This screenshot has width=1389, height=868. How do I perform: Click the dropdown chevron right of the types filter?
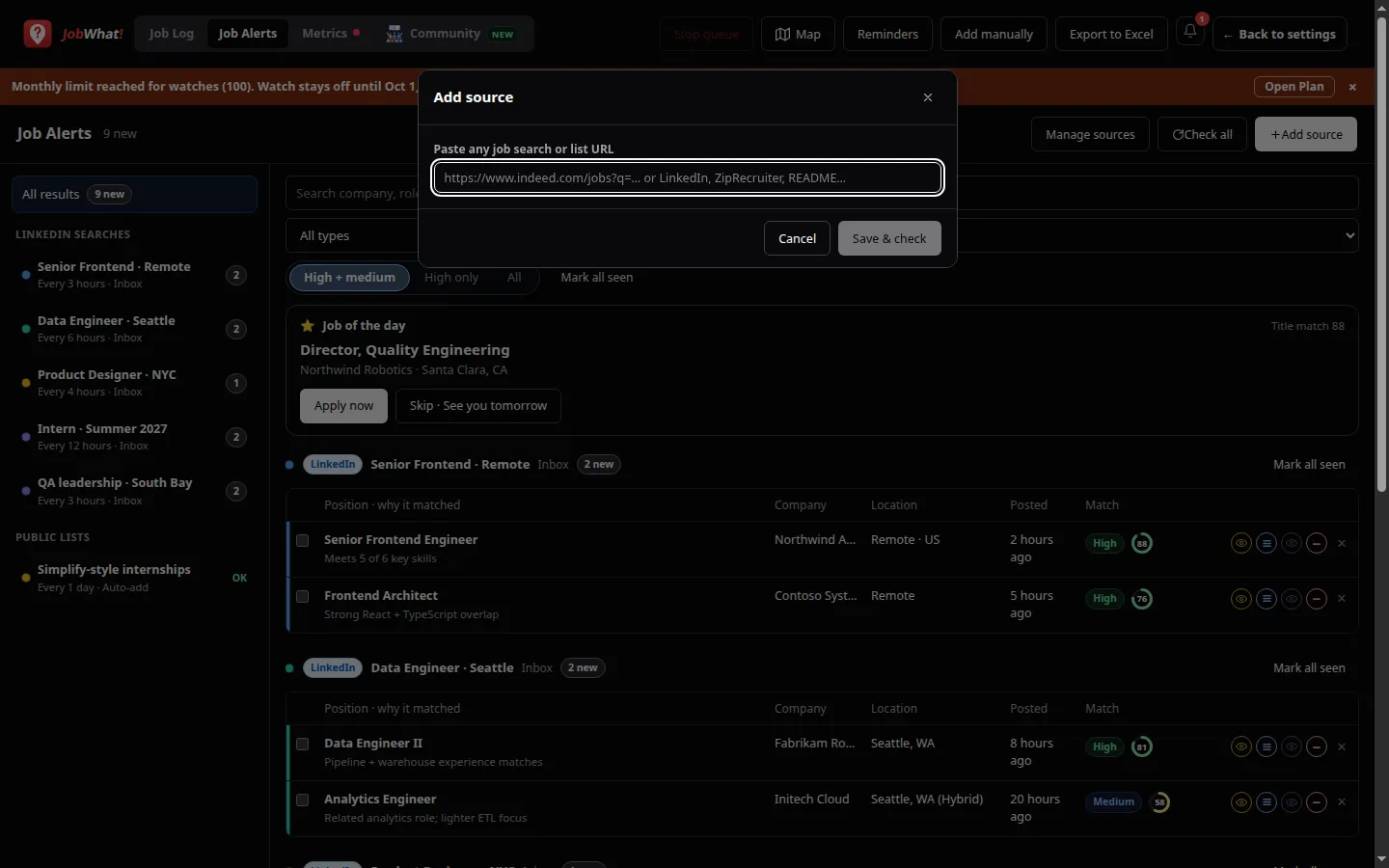tap(1349, 236)
